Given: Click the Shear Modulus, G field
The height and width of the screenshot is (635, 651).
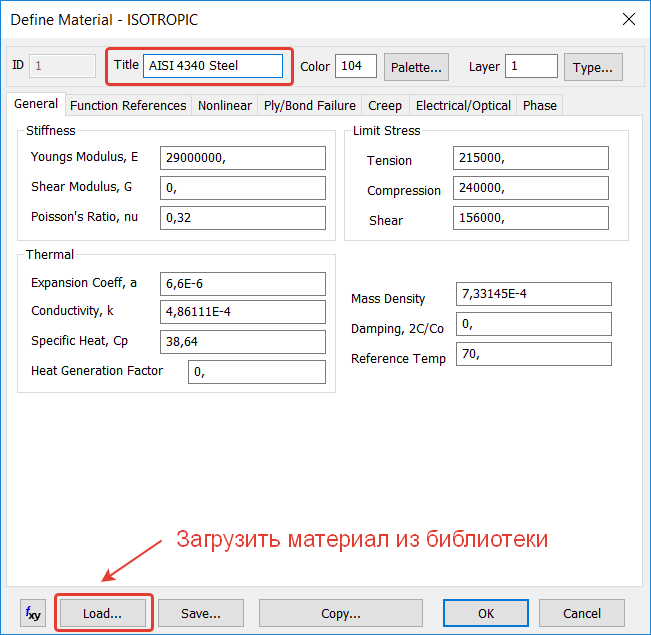Looking at the screenshot, I should pyautogui.click(x=243, y=188).
